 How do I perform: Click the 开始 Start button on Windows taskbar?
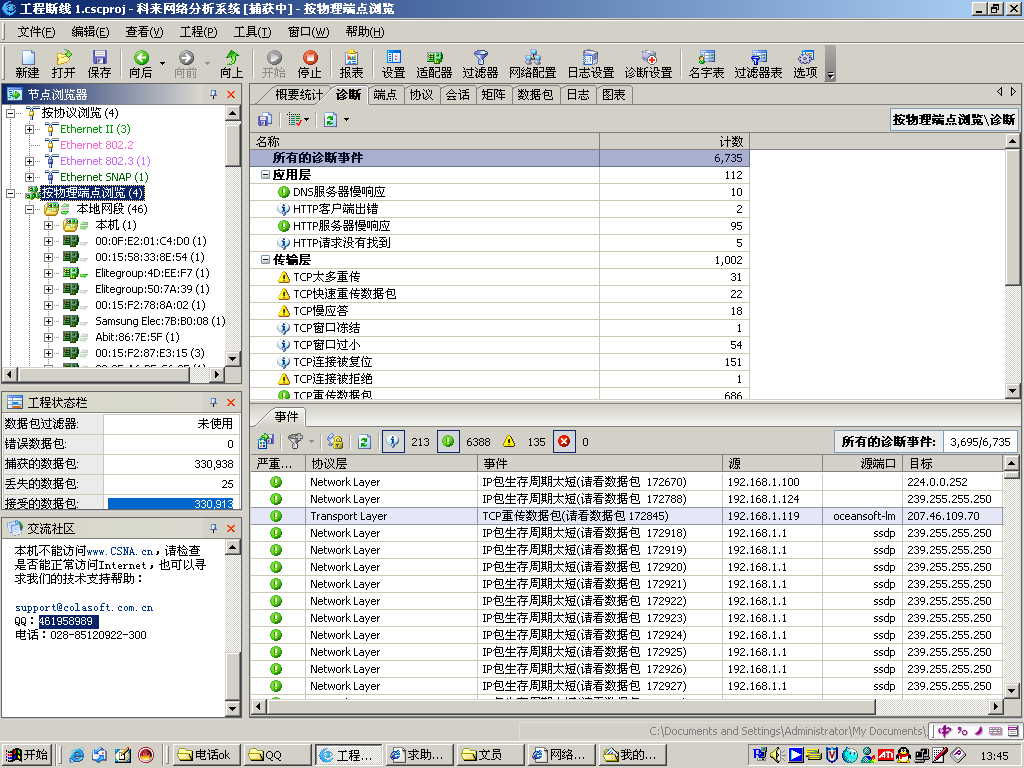tap(27, 755)
